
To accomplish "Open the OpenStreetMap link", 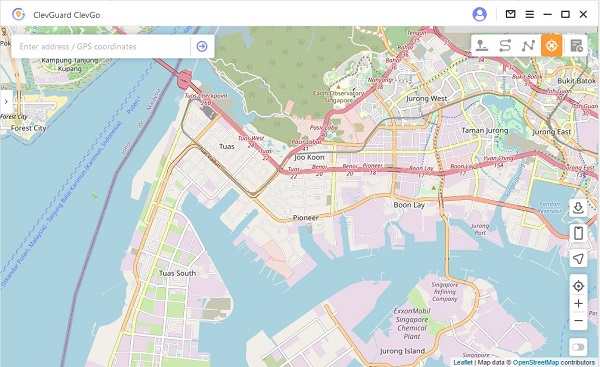I will click(x=536, y=362).
